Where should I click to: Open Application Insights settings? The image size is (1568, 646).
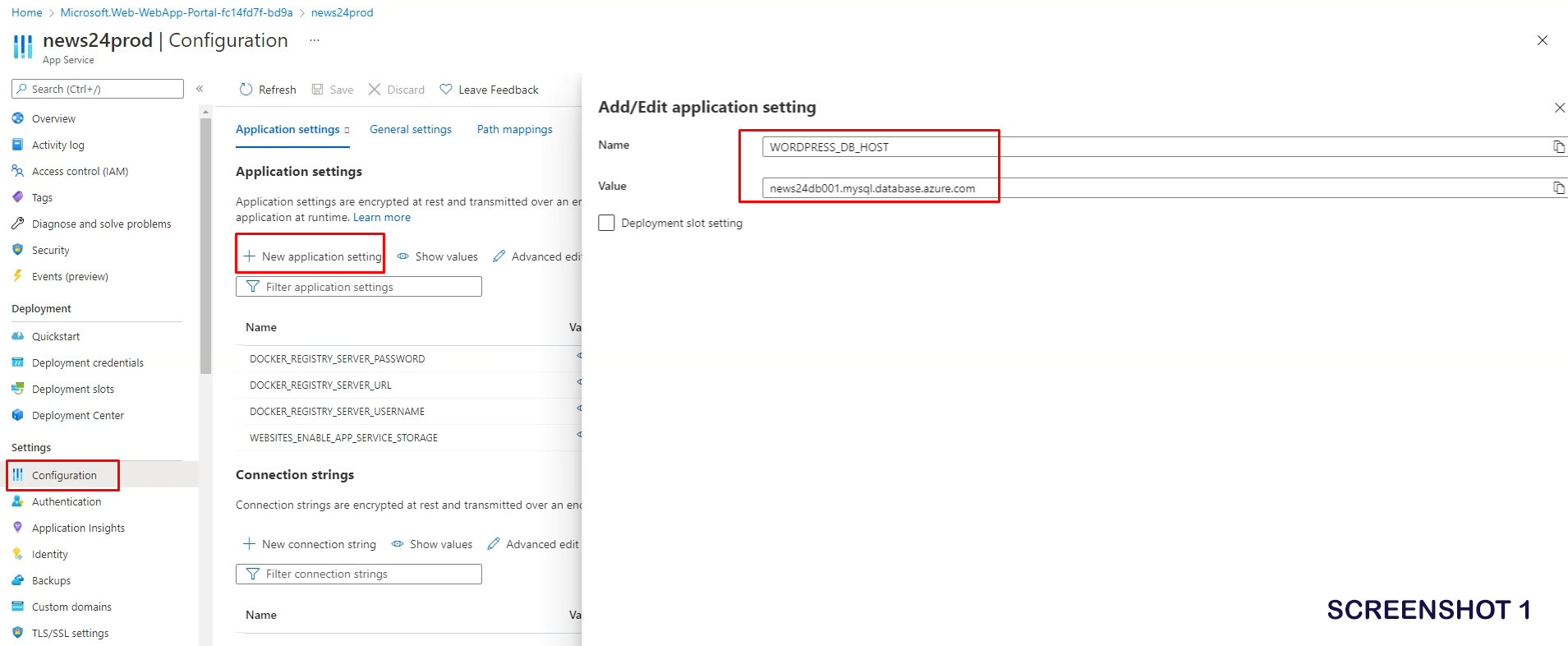click(78, 528)
